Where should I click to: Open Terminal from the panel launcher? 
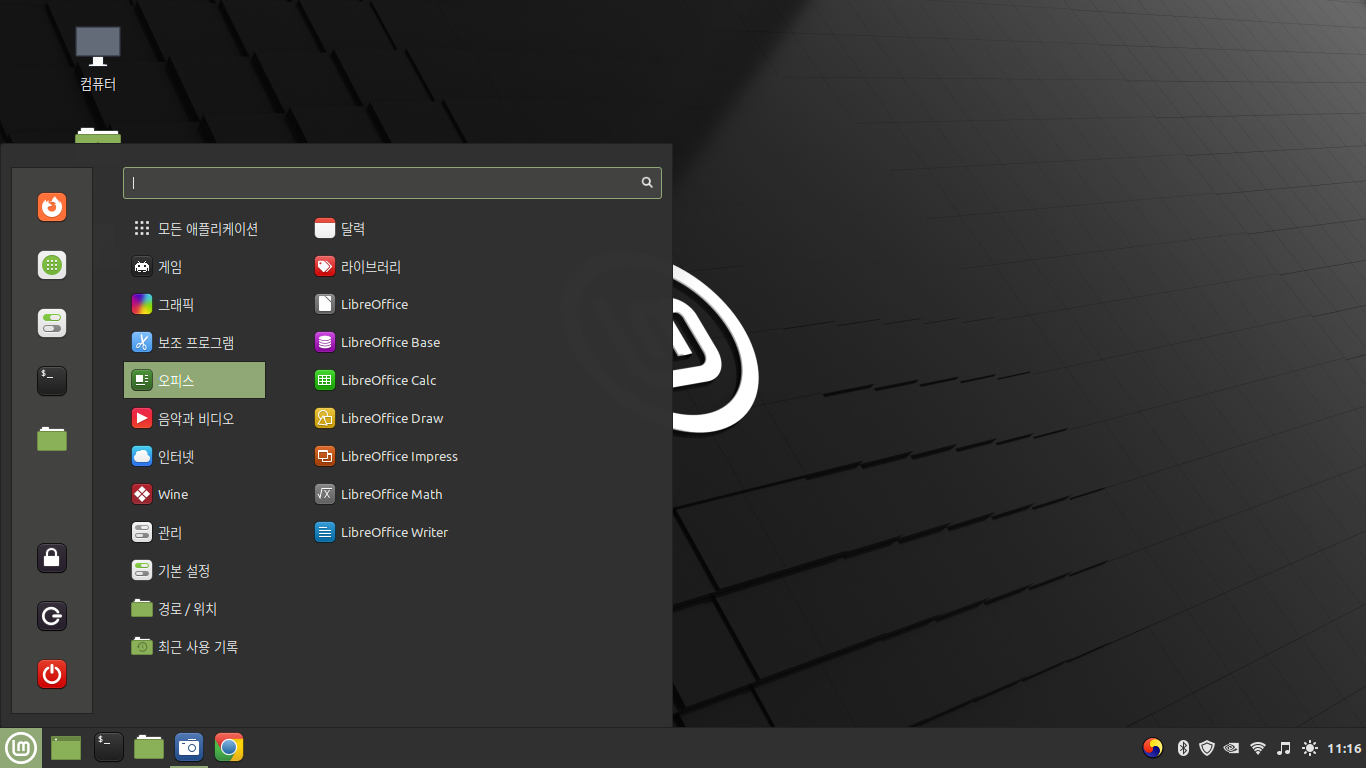109,747
